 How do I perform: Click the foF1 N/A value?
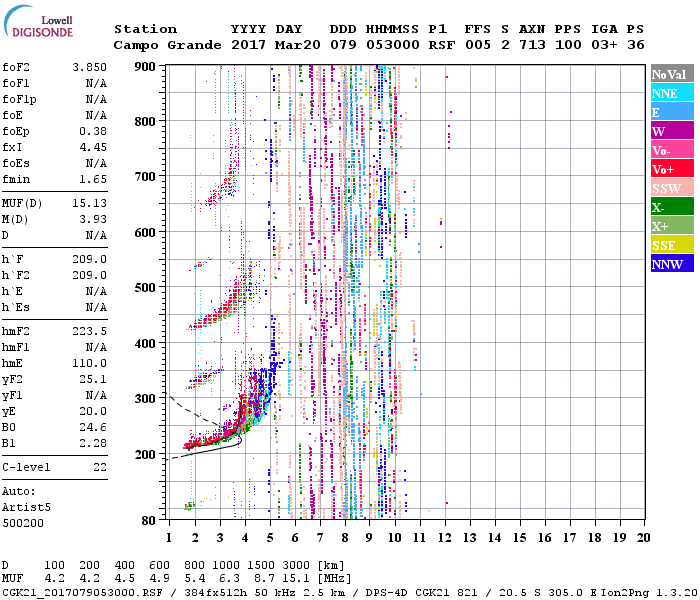pos(96,83)
